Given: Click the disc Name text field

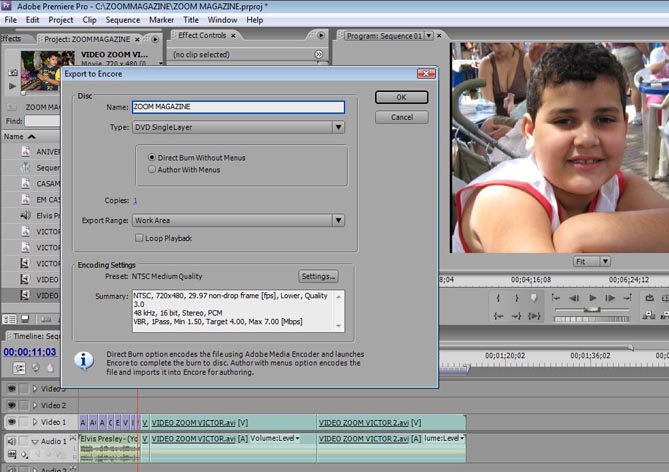Looking at the screenshot, I should pyautogui.click(x=238, y=106).
